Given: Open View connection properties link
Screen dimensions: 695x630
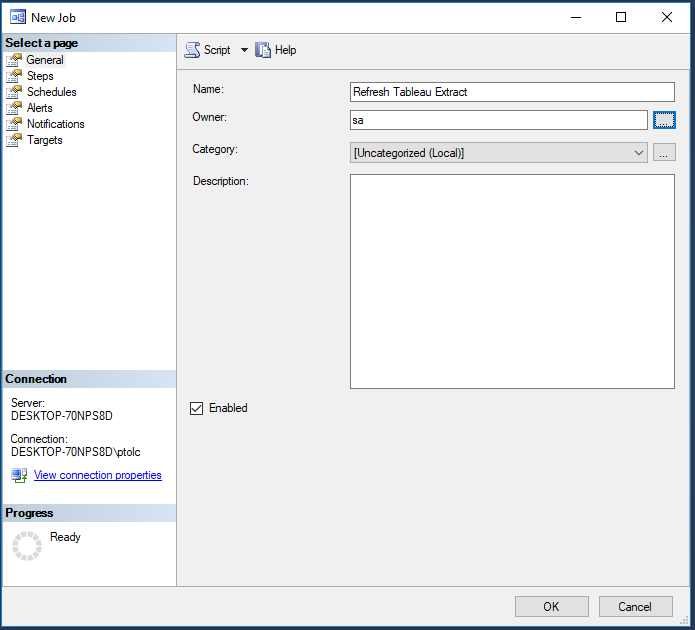Looking at the screenshot, I should click(x=98, y=475).
